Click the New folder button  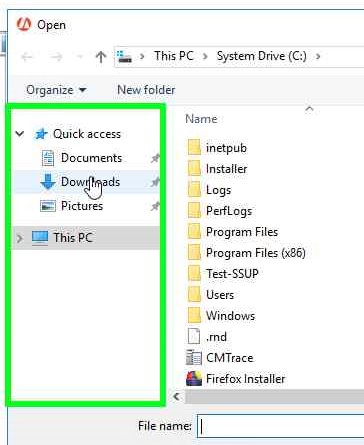pyautogui.click(x=146, y=90)
